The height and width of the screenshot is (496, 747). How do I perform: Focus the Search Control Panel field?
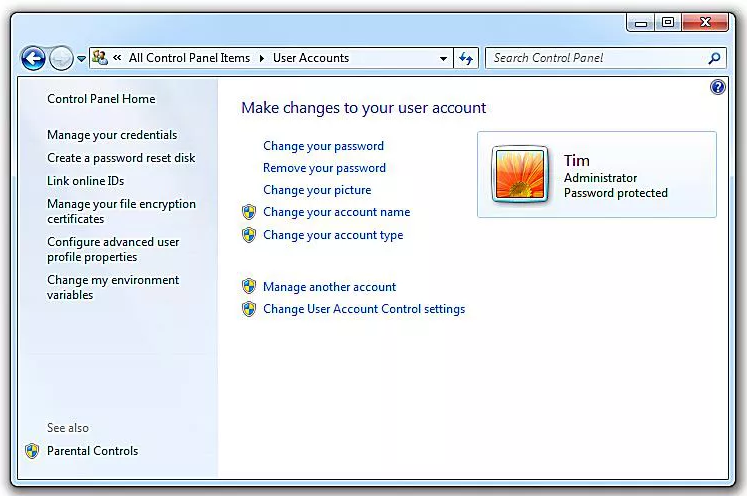[x=606, y=58]
